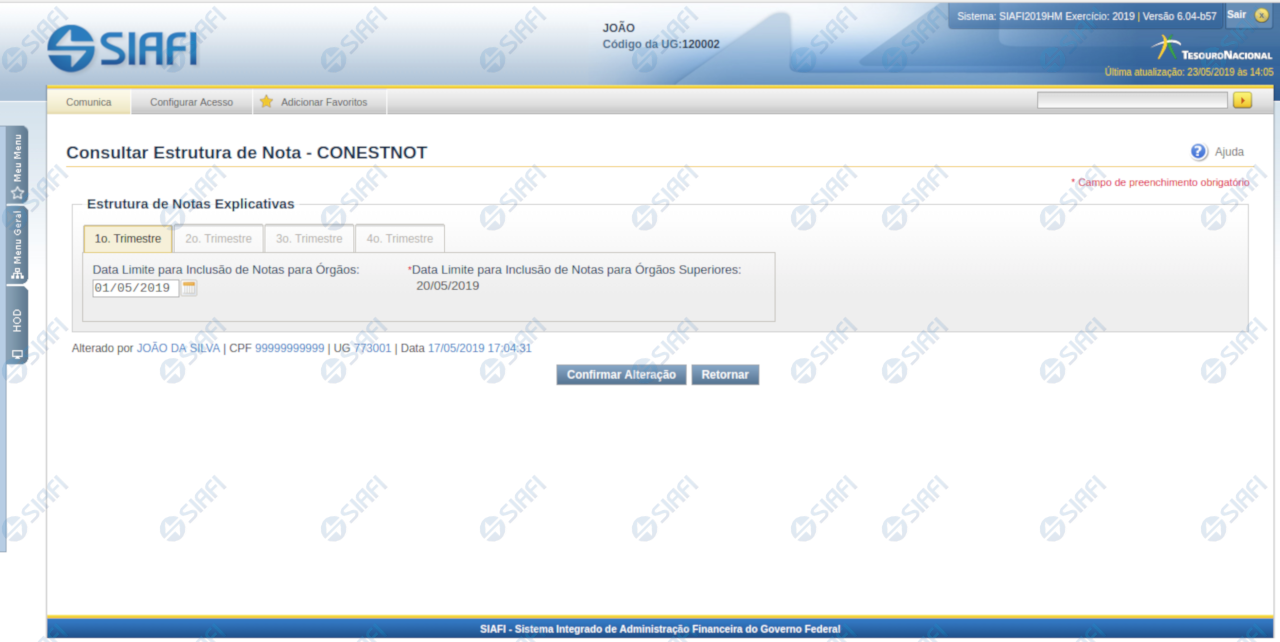Image resolution: width=1280 pixels, height=642 pixels.
Task: Click the yellow search go arrow button
Action: pyautogui.click(x=1242, y=100)
